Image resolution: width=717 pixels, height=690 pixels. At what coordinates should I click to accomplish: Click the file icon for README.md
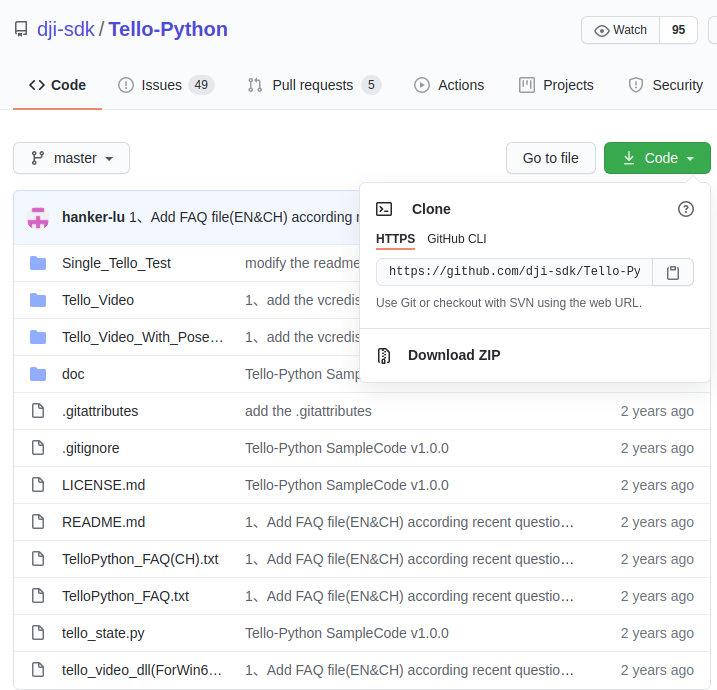tap(38, 522)
